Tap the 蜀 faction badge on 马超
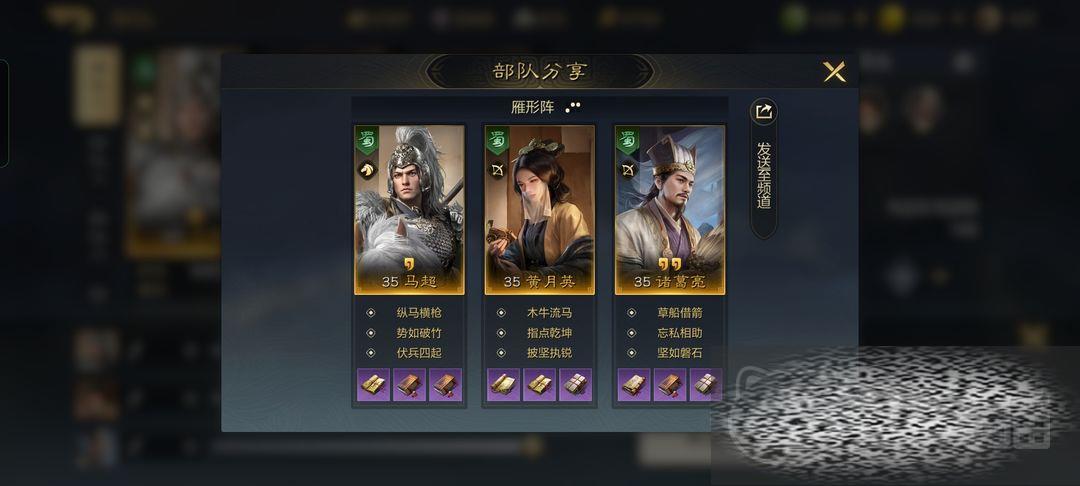 (367, 140)
